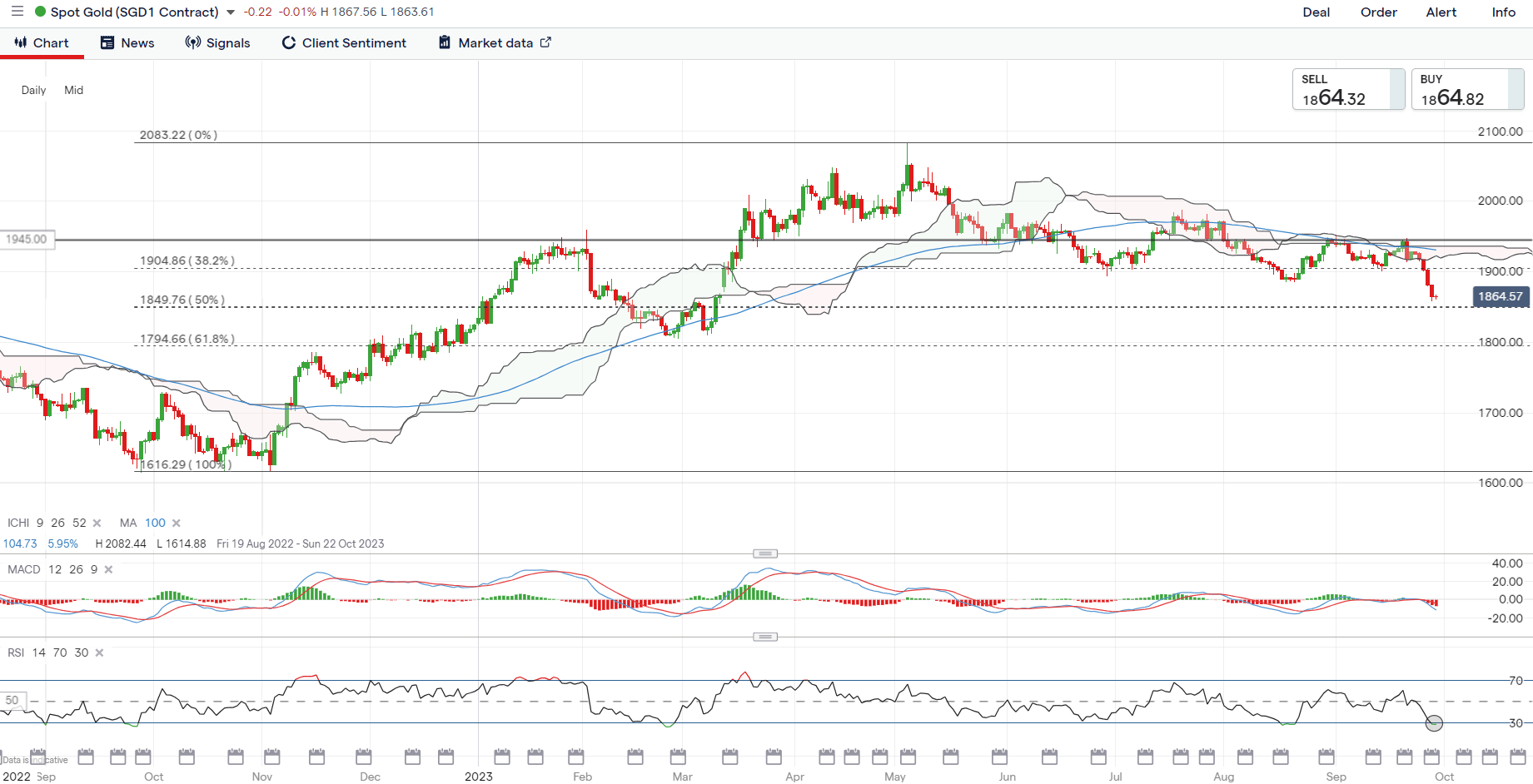Click the Market data external link icon

pos(545,42)
